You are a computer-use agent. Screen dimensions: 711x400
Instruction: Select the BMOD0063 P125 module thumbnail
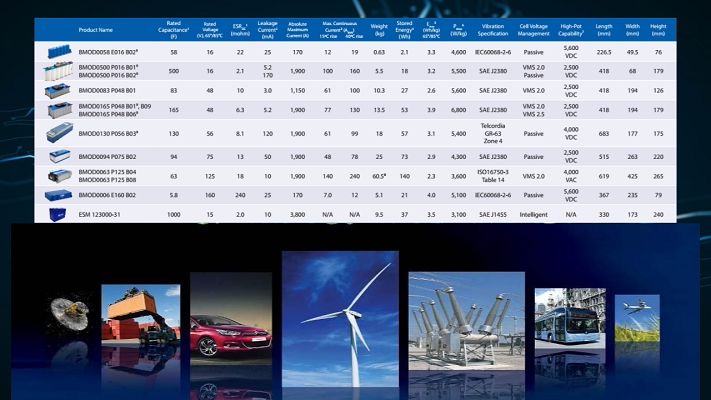(x=60, y=176)
